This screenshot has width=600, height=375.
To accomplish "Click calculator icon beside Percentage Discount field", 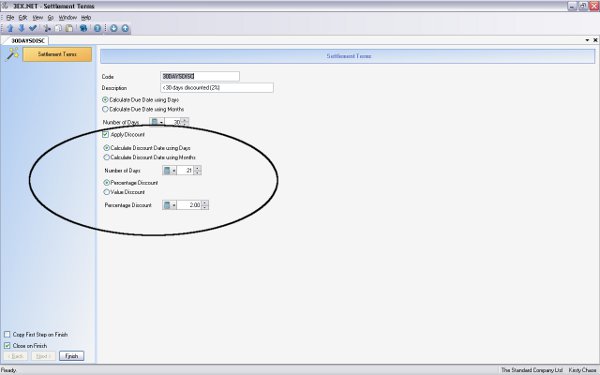I will click(x=167, y=205).
